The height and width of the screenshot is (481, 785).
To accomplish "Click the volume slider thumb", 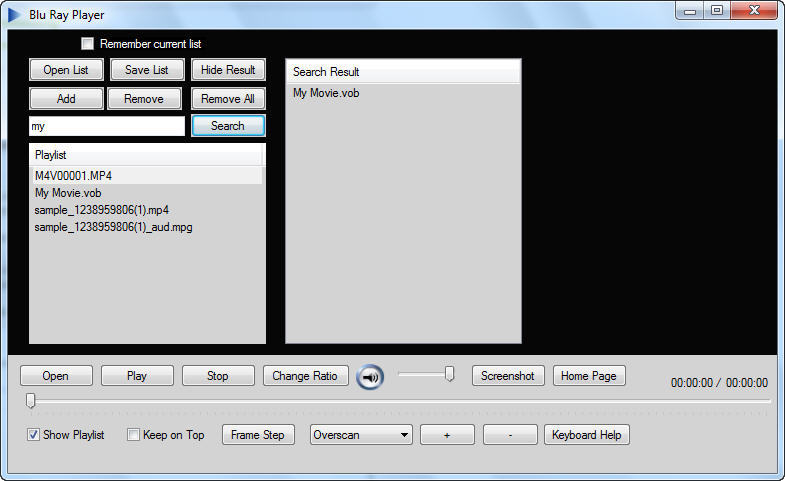I will pos(450,373).
